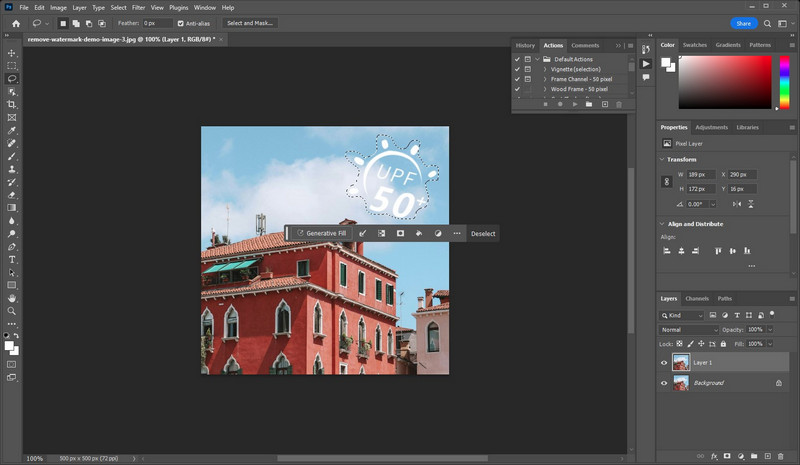Open the Select menu

tap(118, 8)
